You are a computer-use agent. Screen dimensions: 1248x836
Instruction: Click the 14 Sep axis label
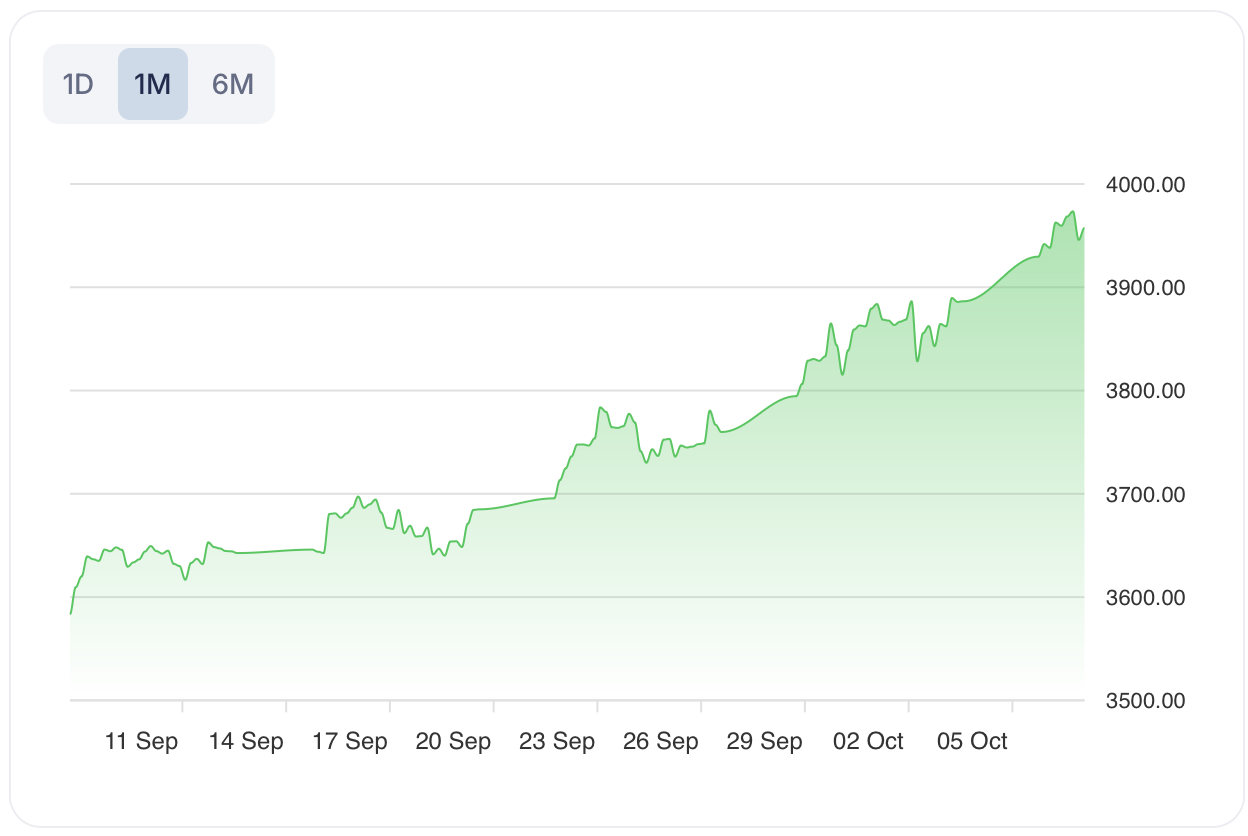[246, 742]
